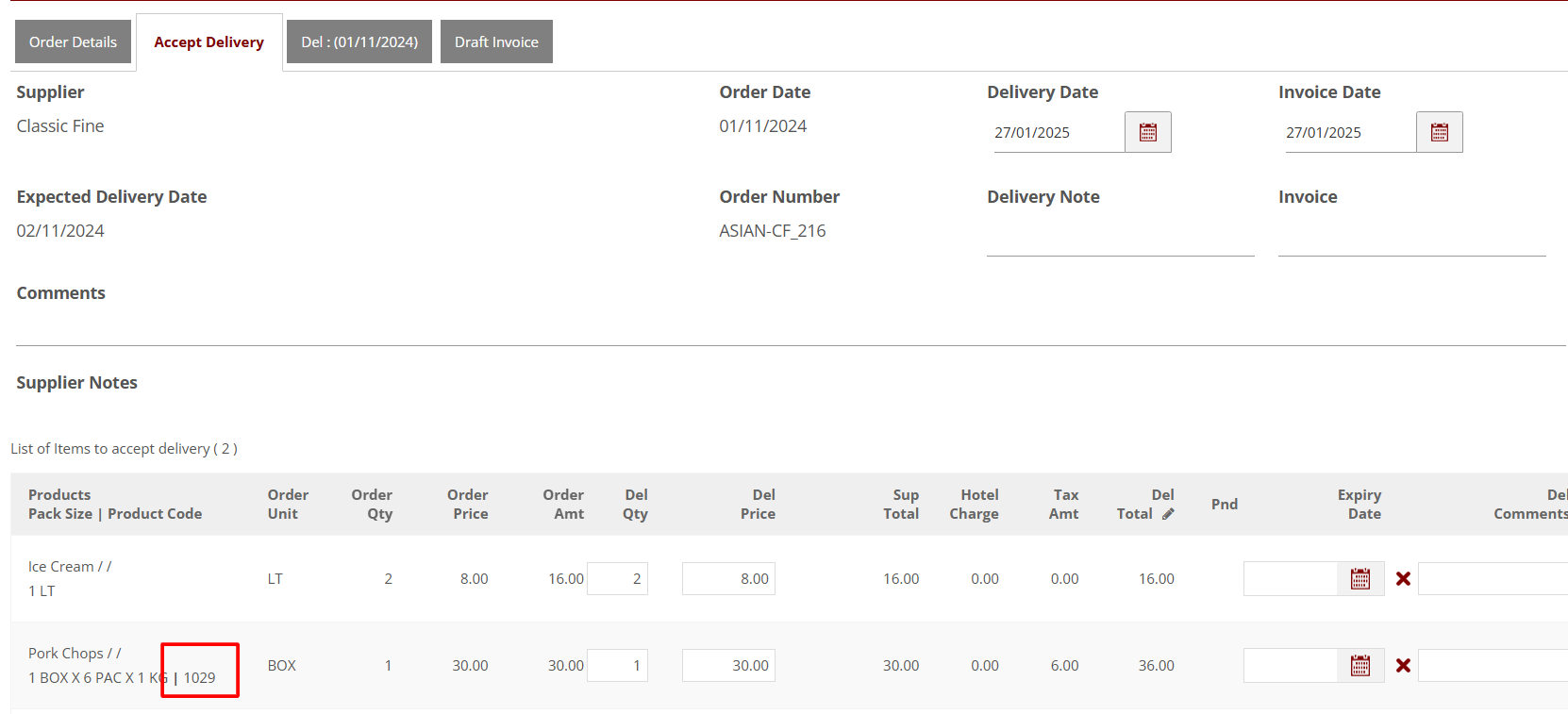This screenshot has width=1568, height=714.
Task: Edit the Ice Cream Del Qty field
Action: (x=617, y=579)
